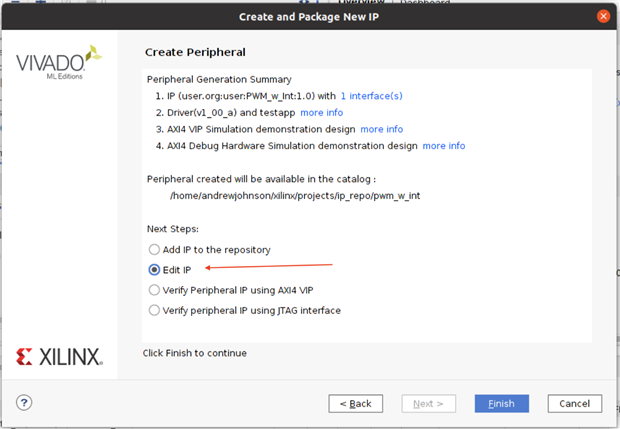Open more info link for Driver and testapp
Viewport: 620px width, 429px height.
click(x=321, y=112)
